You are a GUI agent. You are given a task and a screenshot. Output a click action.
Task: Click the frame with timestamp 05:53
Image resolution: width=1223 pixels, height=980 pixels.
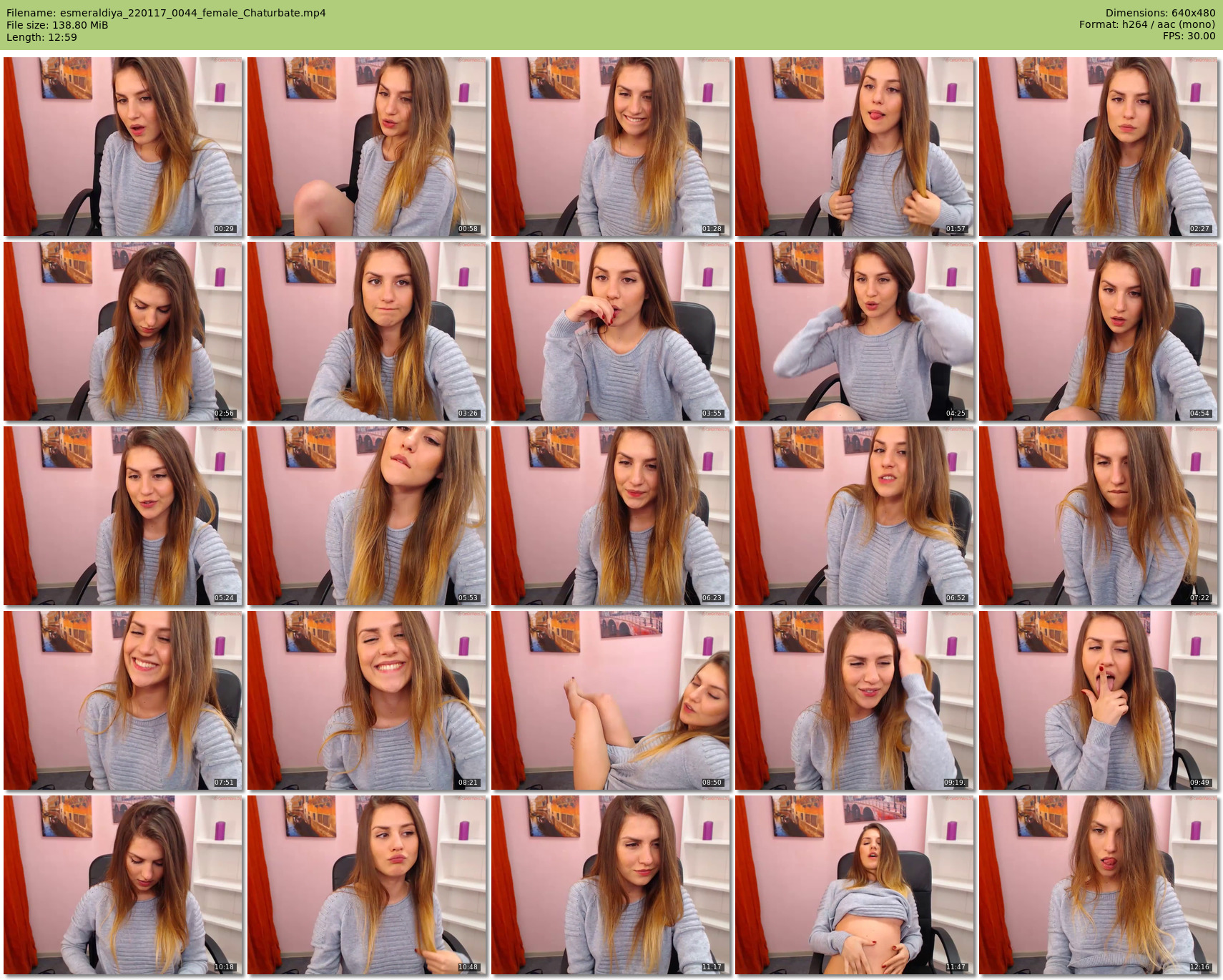click(367, 516)
